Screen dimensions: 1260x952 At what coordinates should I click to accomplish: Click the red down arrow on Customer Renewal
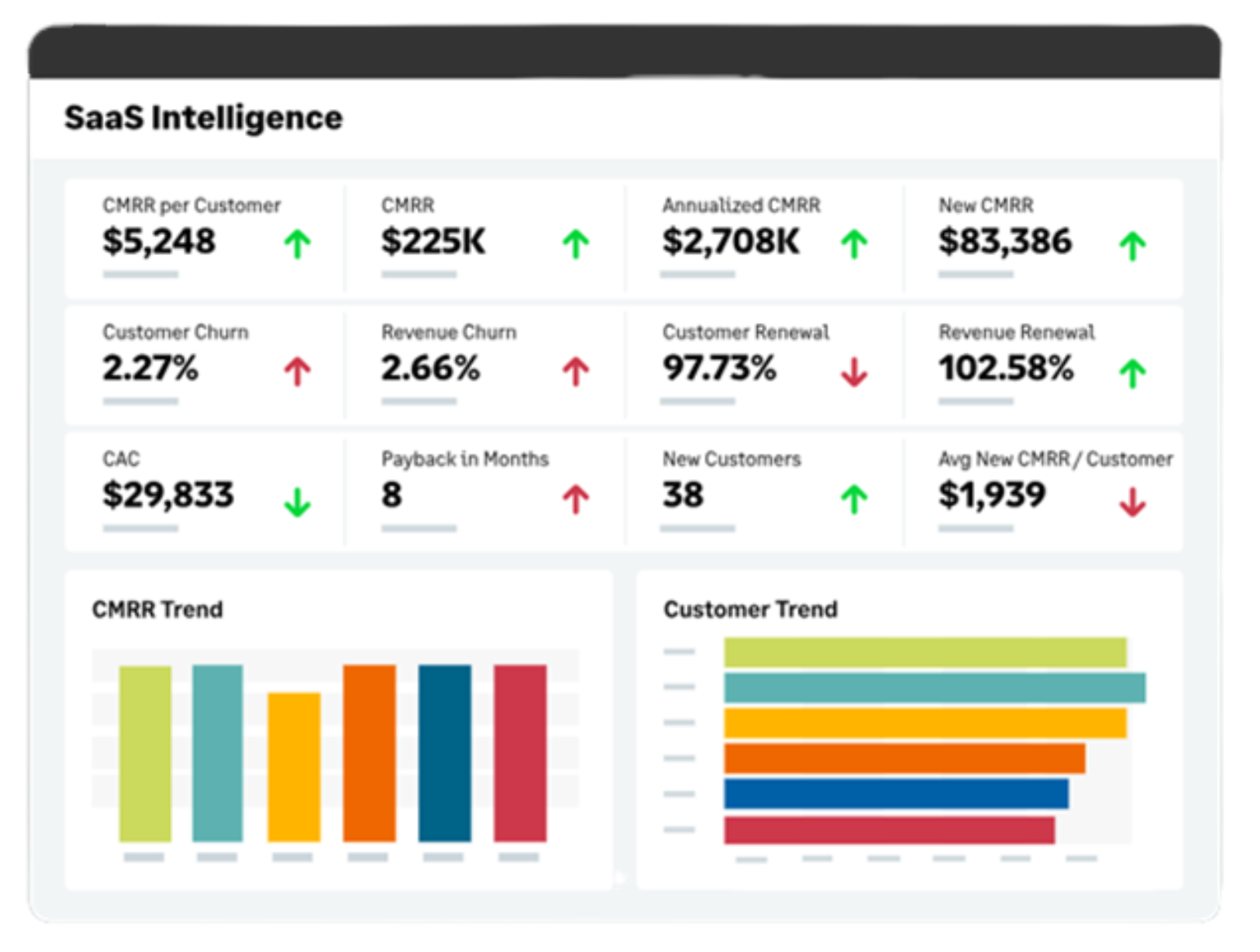854,371
